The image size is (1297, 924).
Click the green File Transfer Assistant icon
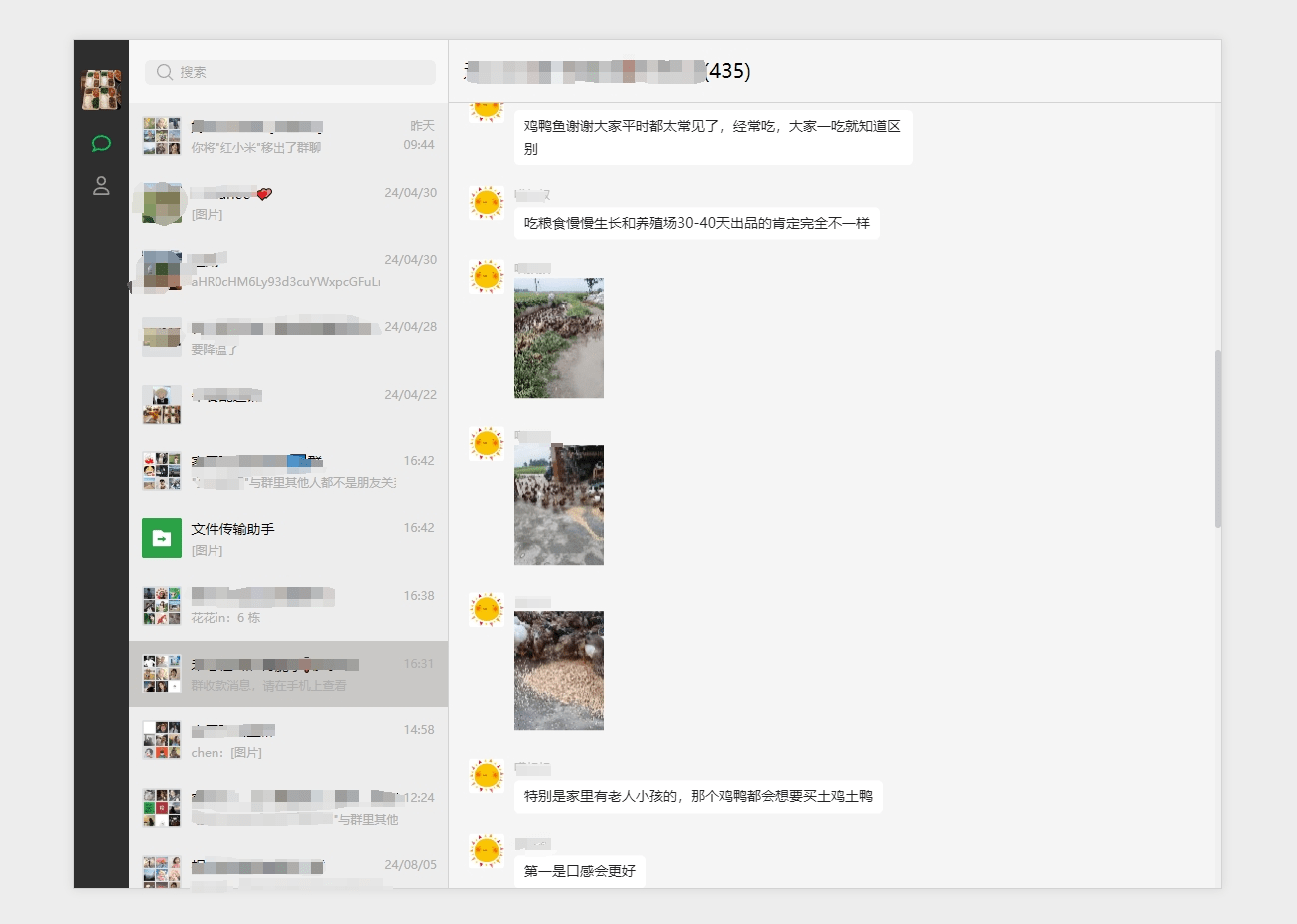point(161,539)
